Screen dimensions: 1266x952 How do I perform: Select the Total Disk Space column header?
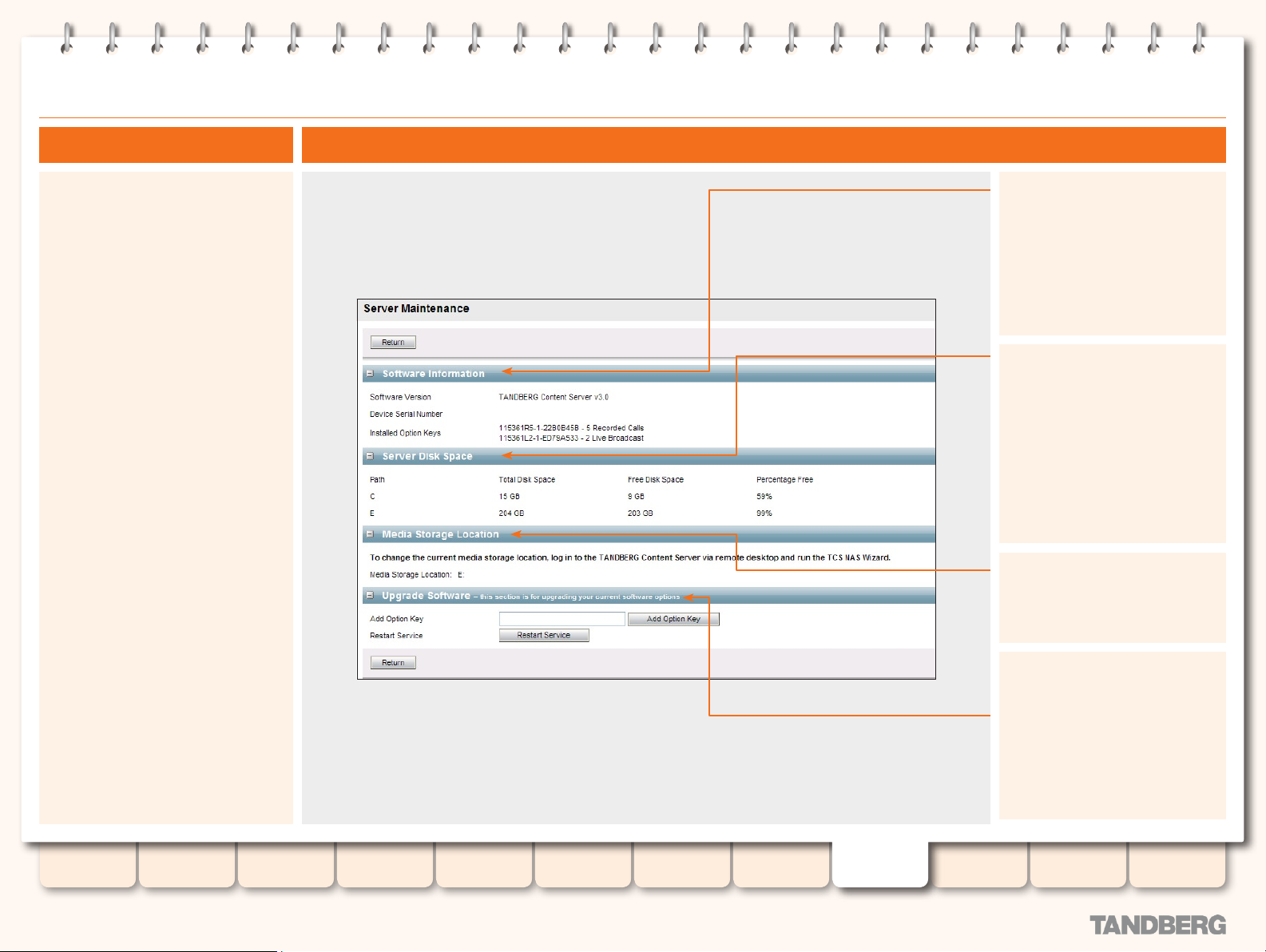coord(527,480)
